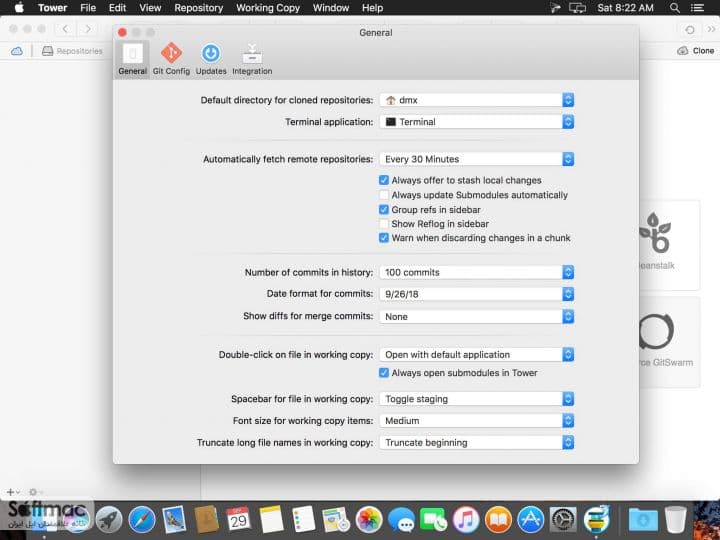Open System Preferences from the Dock
Viewport: 720px width, 540px height.
coord(563,519)
